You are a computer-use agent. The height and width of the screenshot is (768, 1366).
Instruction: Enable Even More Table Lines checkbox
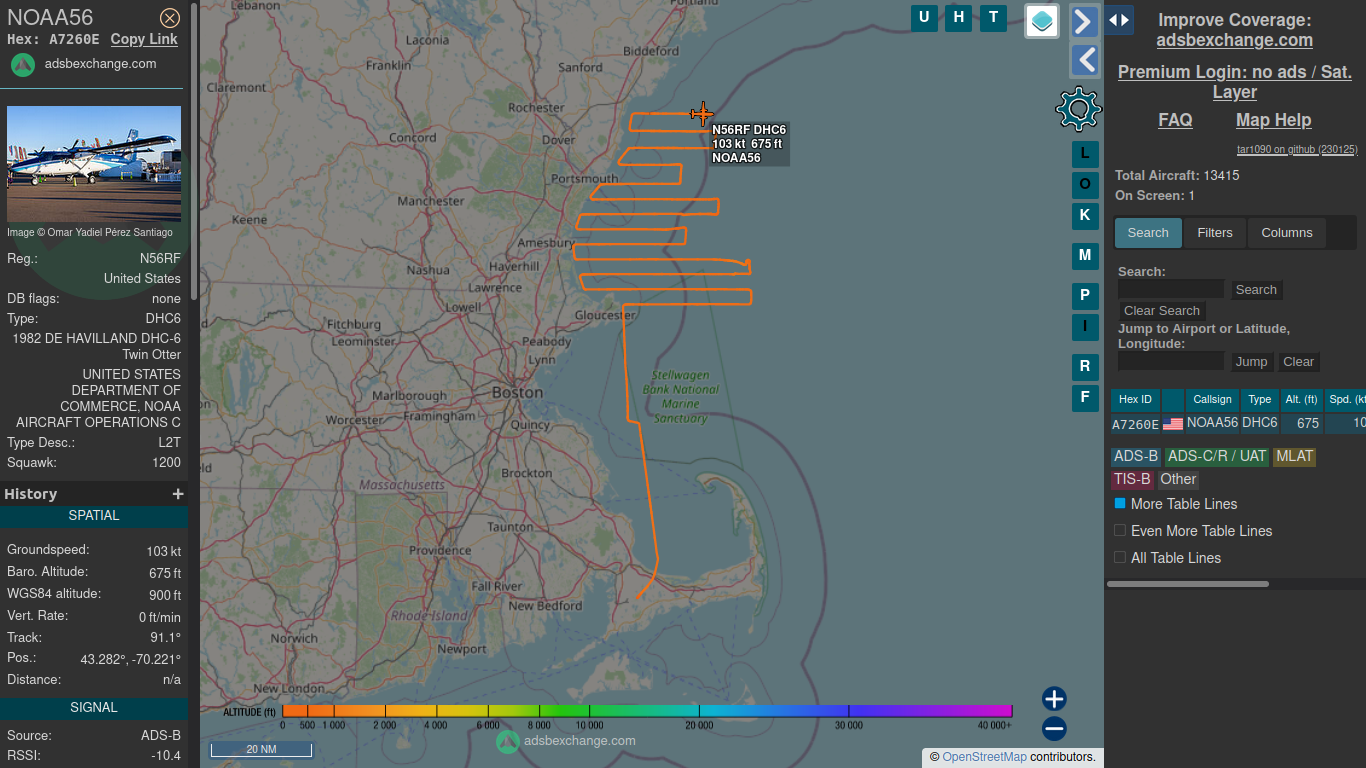1120,530
